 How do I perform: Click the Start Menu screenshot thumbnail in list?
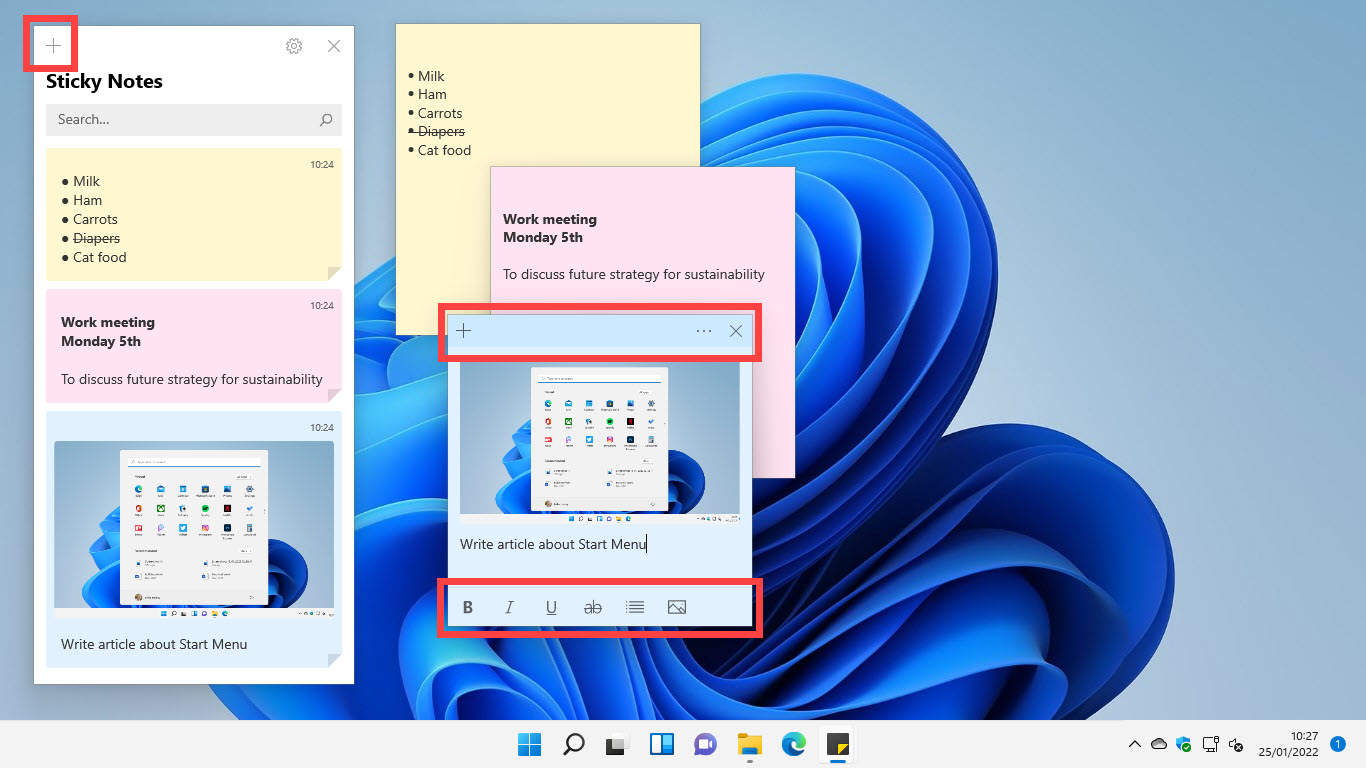click(194, 525)
